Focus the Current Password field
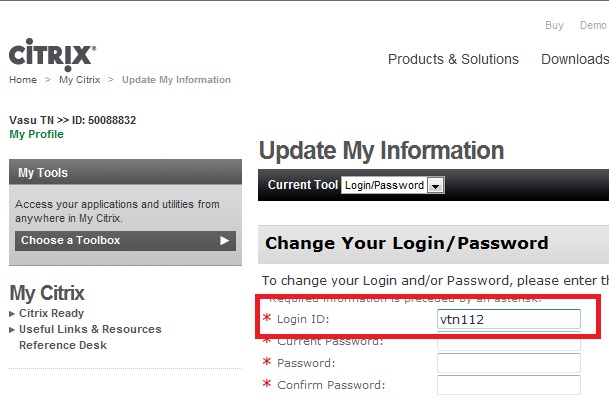The image size is (609, 408). point(509,341)
